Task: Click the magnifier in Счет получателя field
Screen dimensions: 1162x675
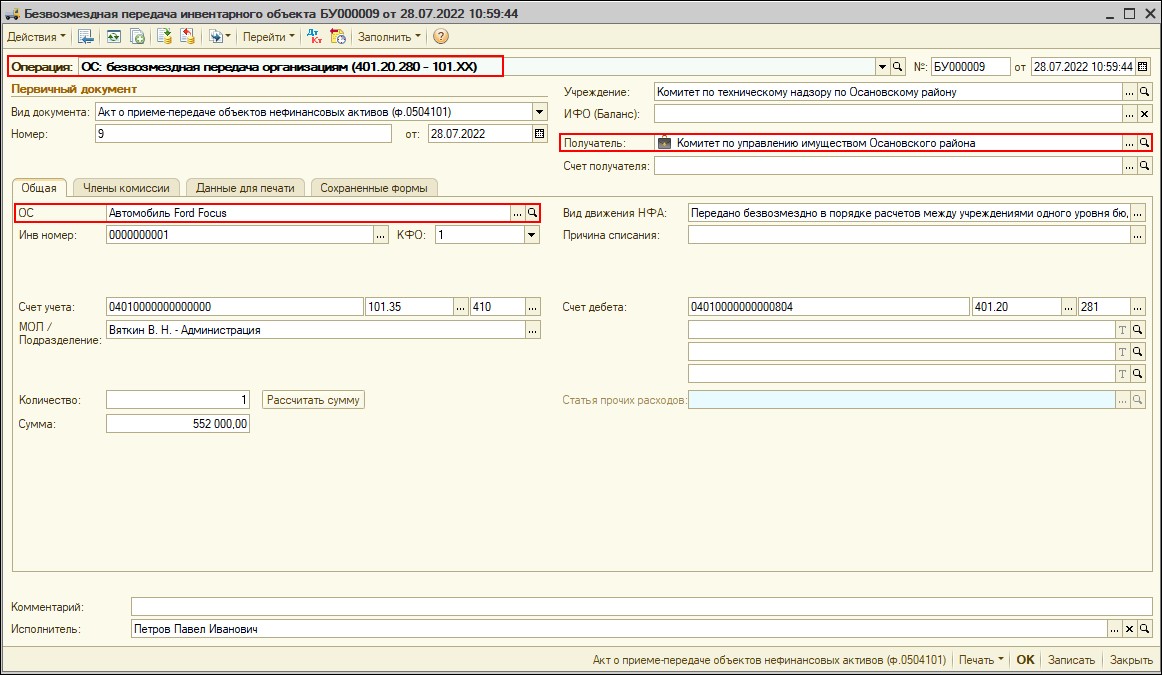Action: click(1144, 166)
